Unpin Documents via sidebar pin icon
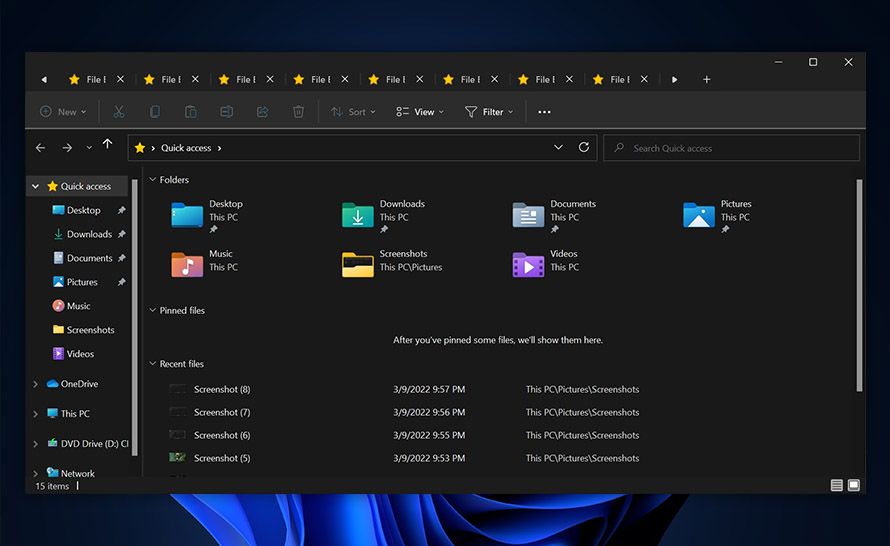890x546 pixels. pyautogui.click(x=121, y=258)
